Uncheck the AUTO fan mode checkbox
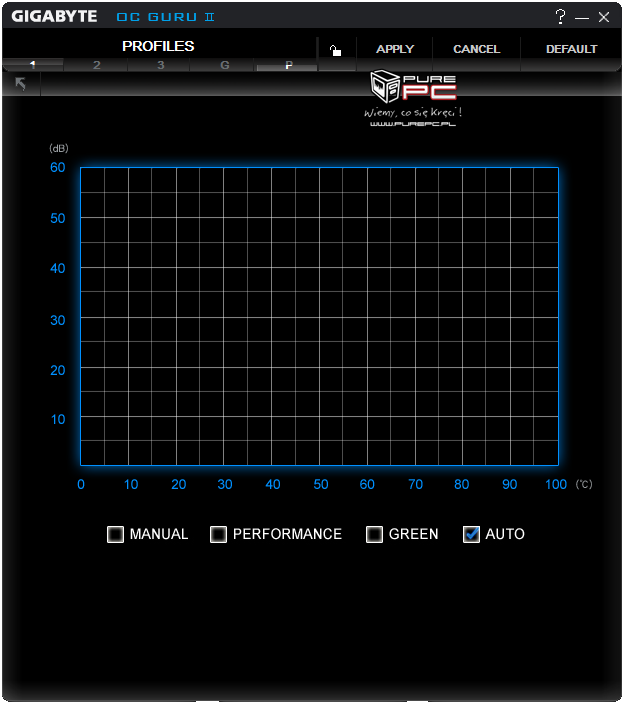The image size is (625, 705). click(x=472, y=535)
